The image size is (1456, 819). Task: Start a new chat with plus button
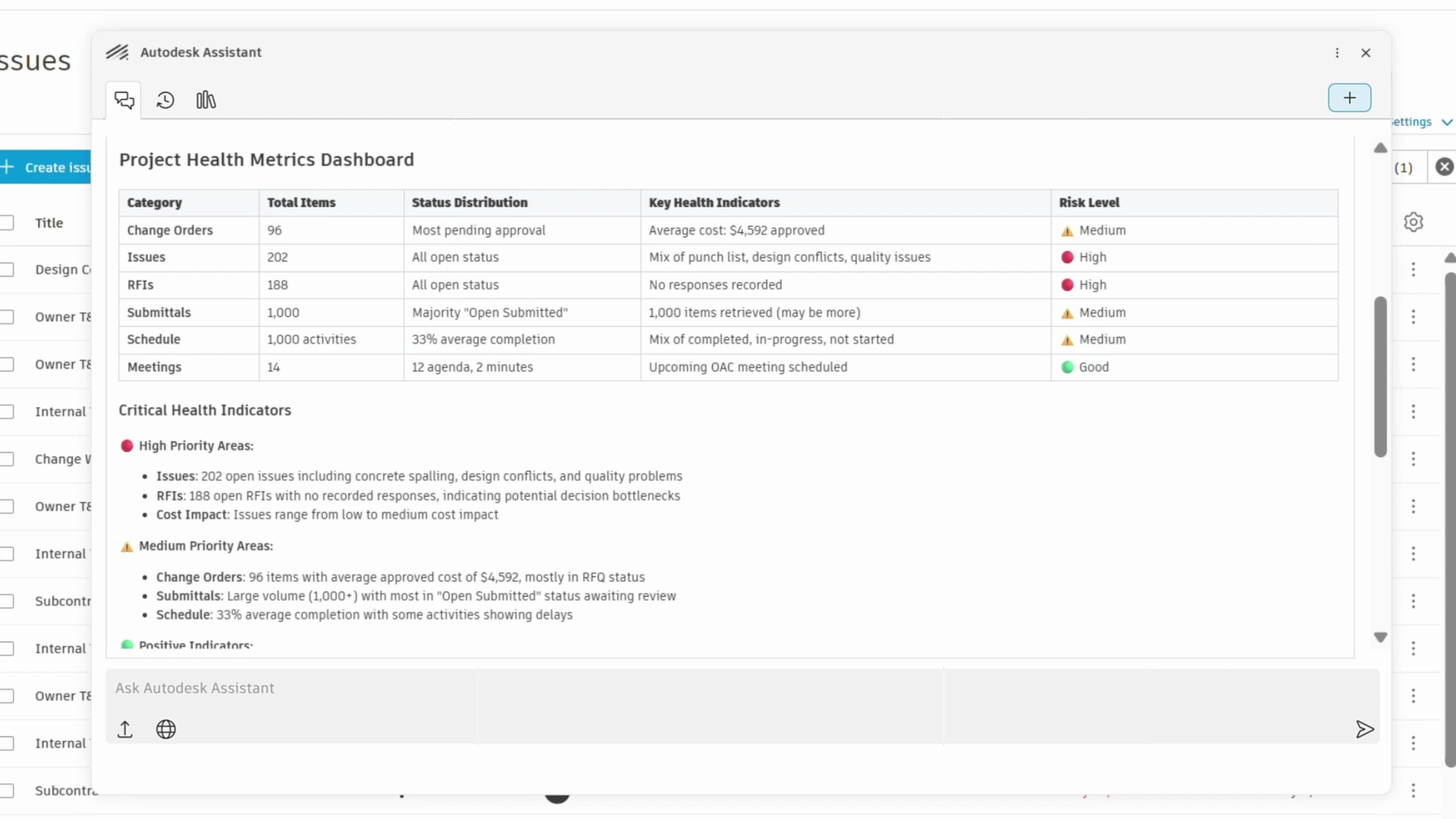1349,98
